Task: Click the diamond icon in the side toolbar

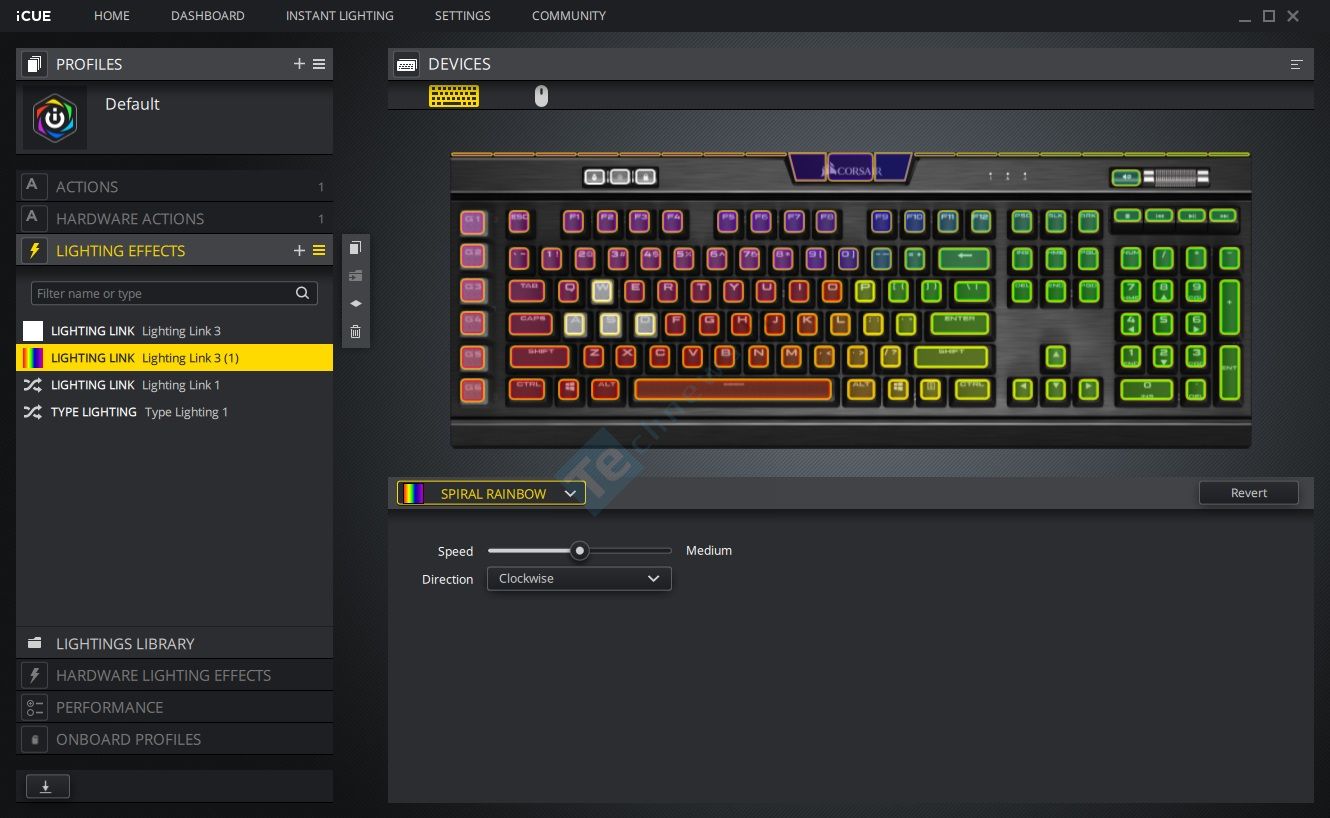Action: tap(355, 304)
